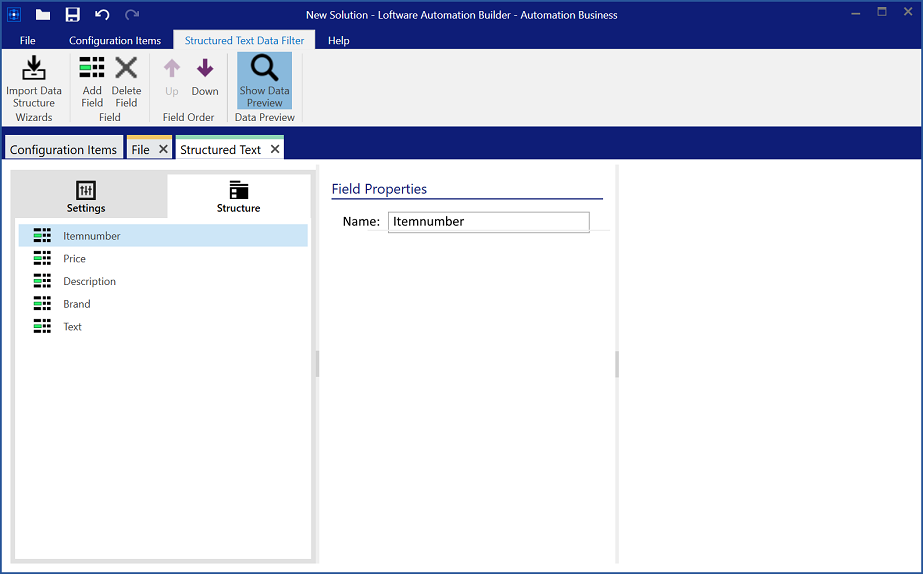The height and width of the screenshot is (574, 923).
Task: Open the Help ribbon tab
Action: [339, 41]
